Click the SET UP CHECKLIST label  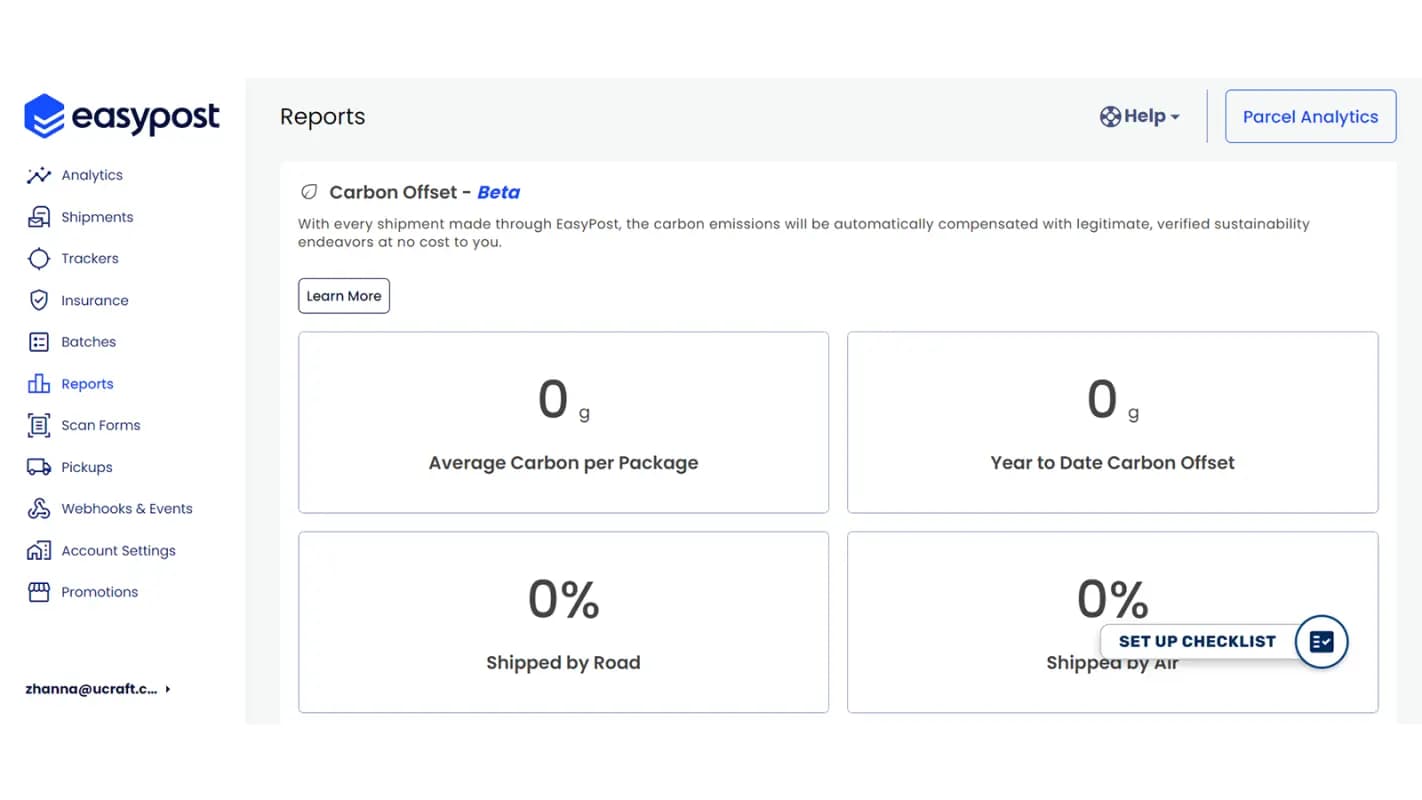pos(1197,642)
